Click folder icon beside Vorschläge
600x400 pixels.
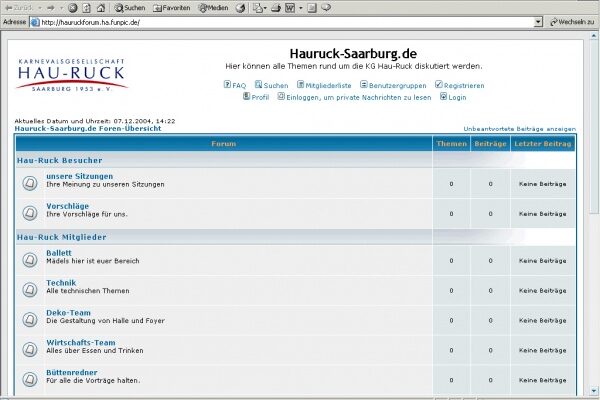coord(29,213)
